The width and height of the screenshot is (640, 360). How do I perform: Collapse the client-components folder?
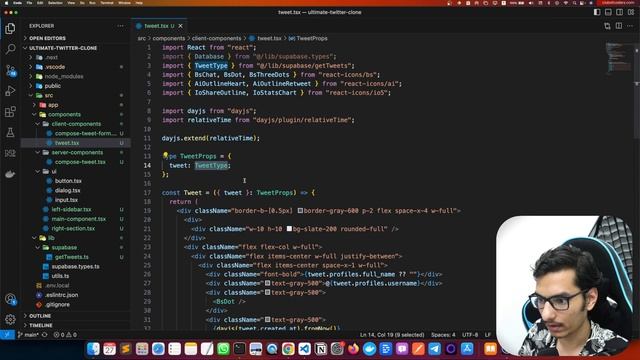[76, 124]
